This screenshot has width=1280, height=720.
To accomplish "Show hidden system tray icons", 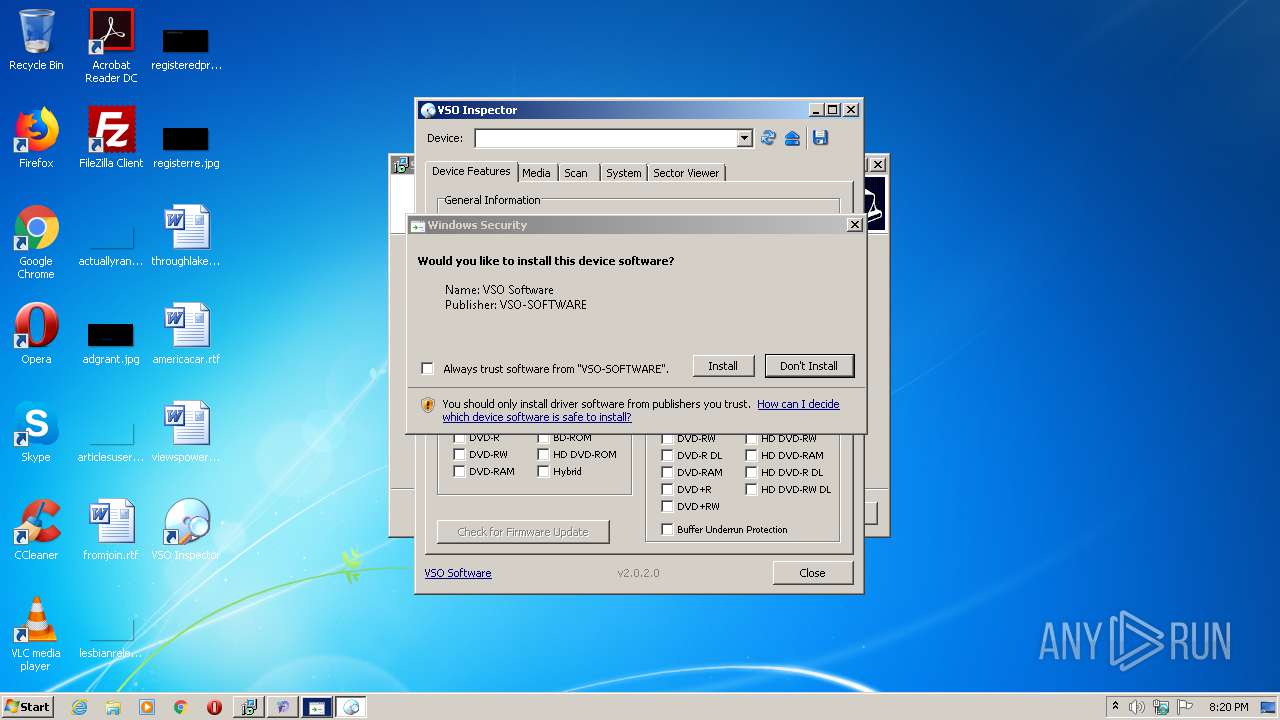I will coord(1115,707).
